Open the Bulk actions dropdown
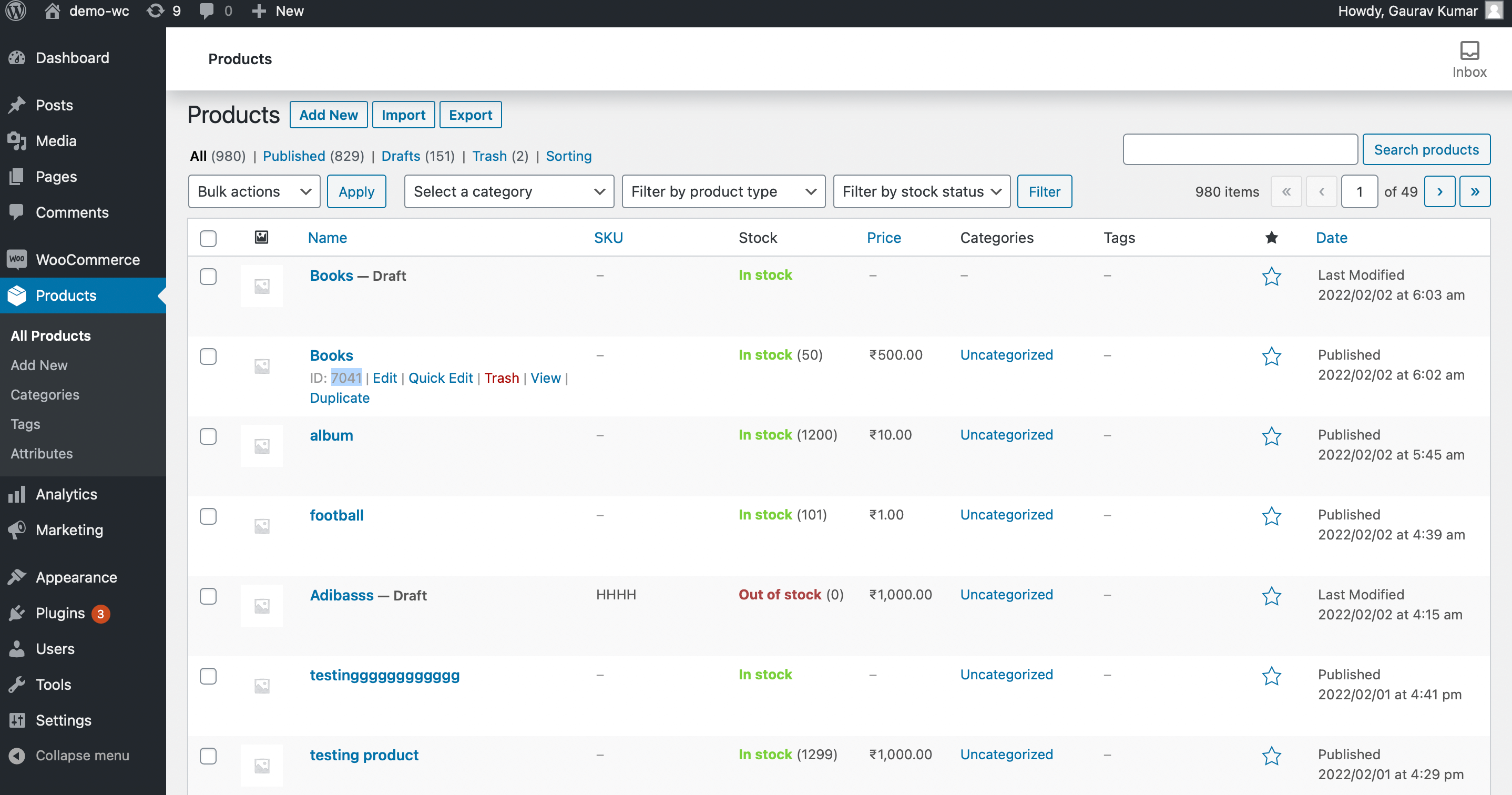The image size is (1512, 795). point(253,191)
